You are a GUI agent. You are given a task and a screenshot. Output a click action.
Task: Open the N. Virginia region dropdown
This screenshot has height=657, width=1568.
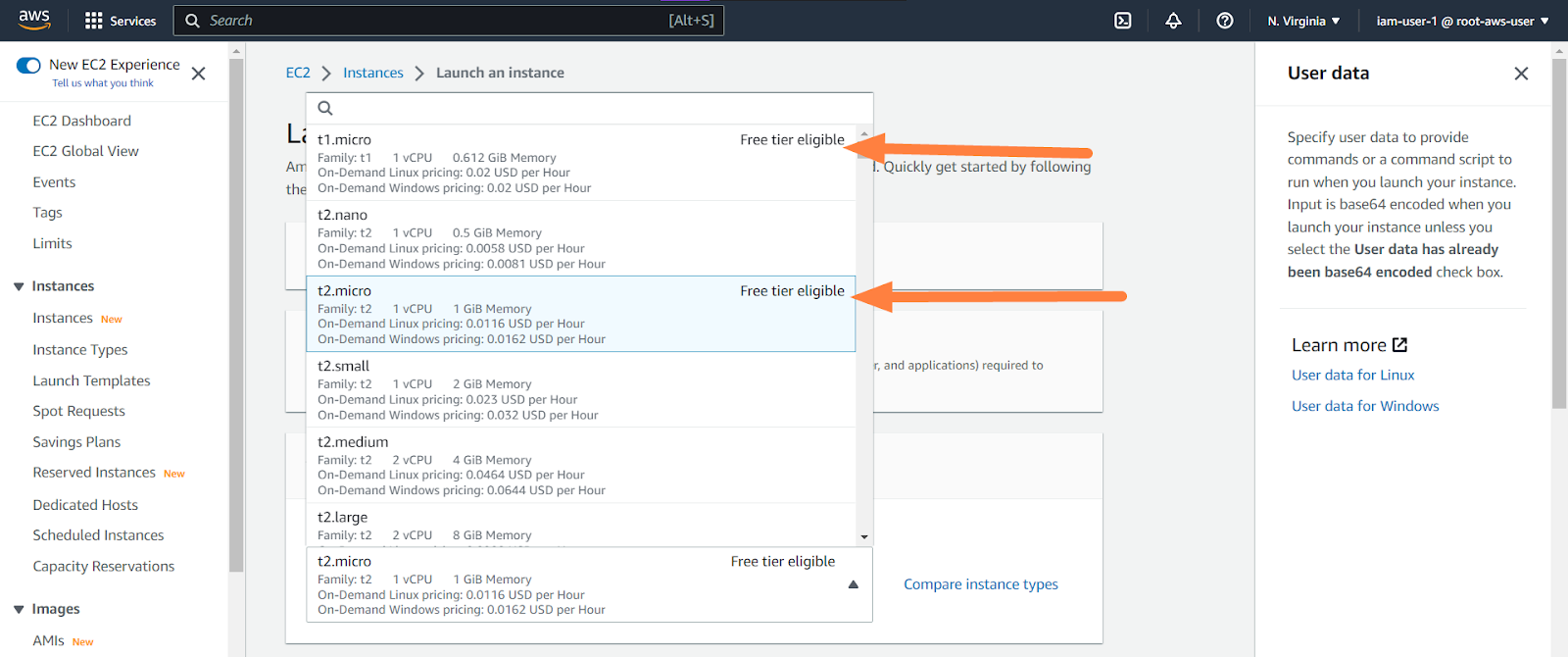pyautogui.click(x=1303, y=21)
